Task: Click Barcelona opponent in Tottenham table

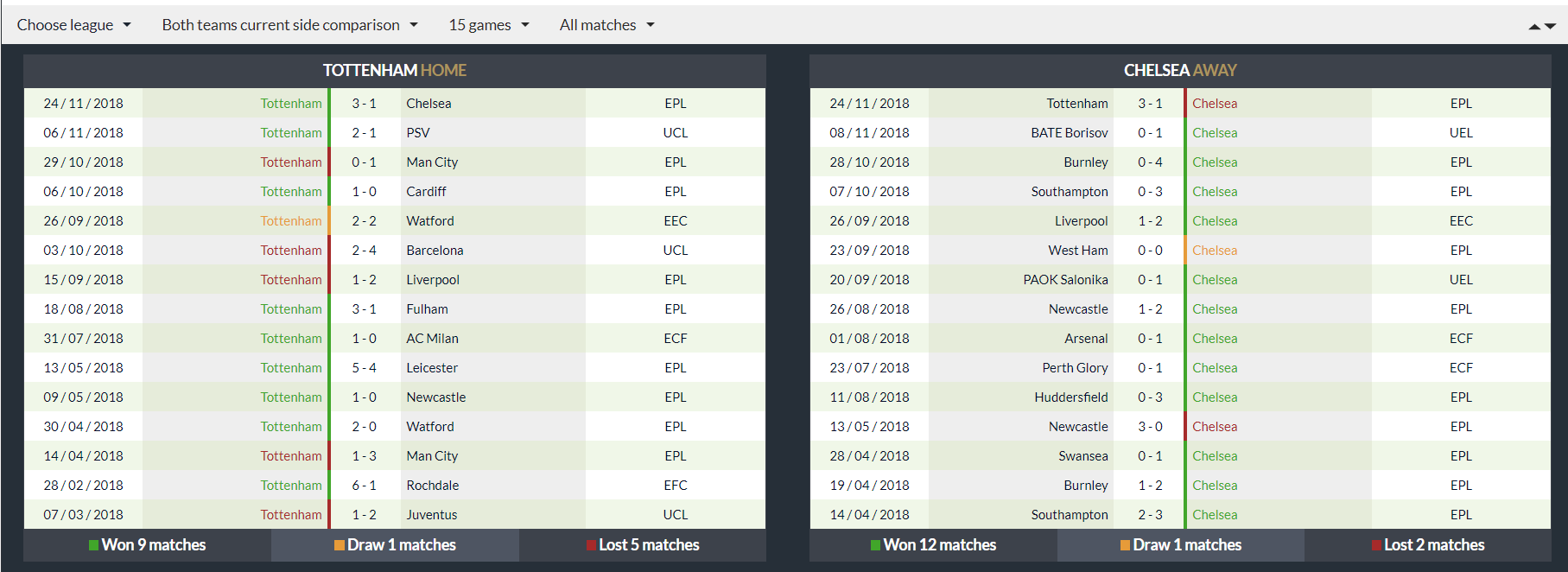Action: coord(435,251)
